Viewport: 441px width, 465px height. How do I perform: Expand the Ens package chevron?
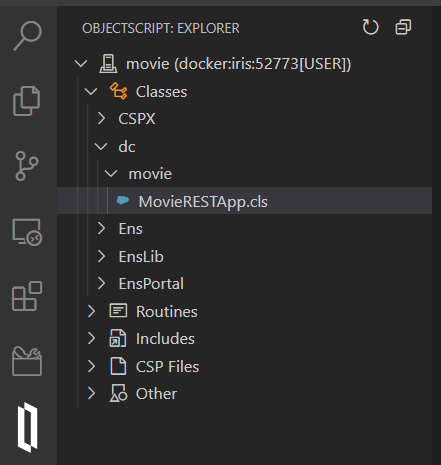tap(101, 228)
